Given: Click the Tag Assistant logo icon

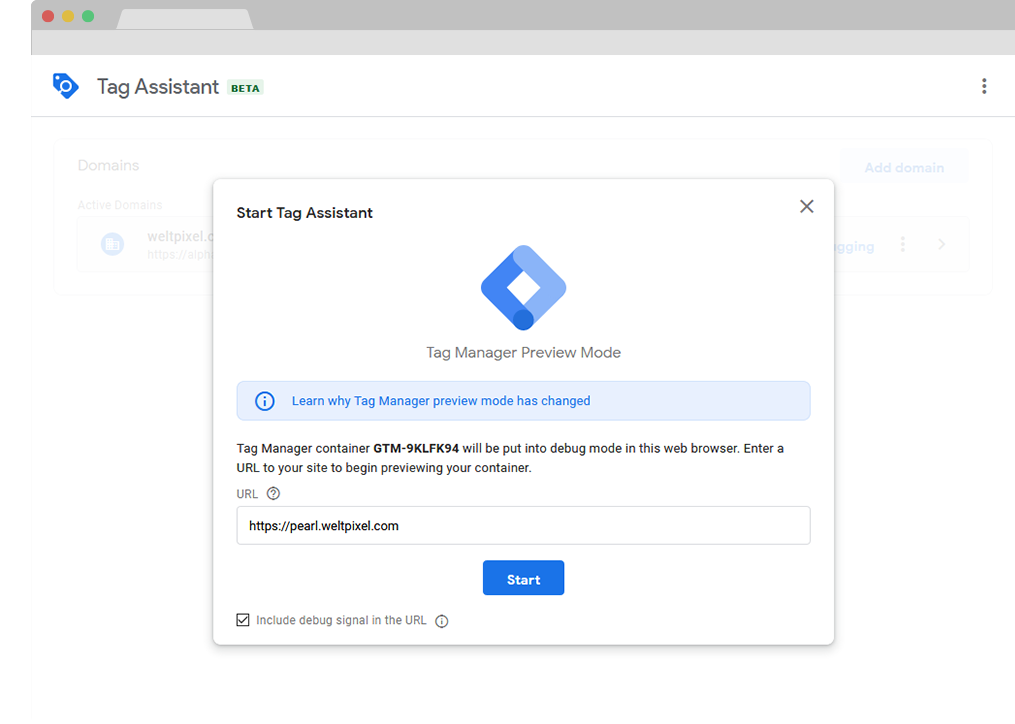Looking at the screenshot, I should pyautogui.click(x=65, y=86).
